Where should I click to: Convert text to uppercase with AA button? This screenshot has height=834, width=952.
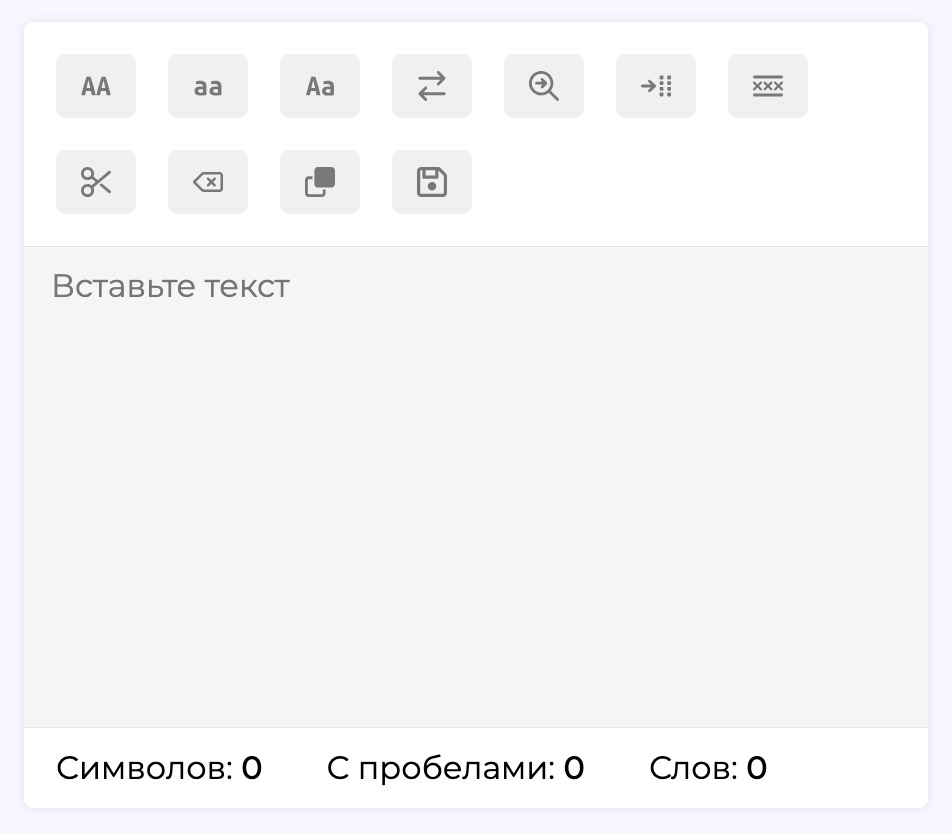click(x=96, y=86)
